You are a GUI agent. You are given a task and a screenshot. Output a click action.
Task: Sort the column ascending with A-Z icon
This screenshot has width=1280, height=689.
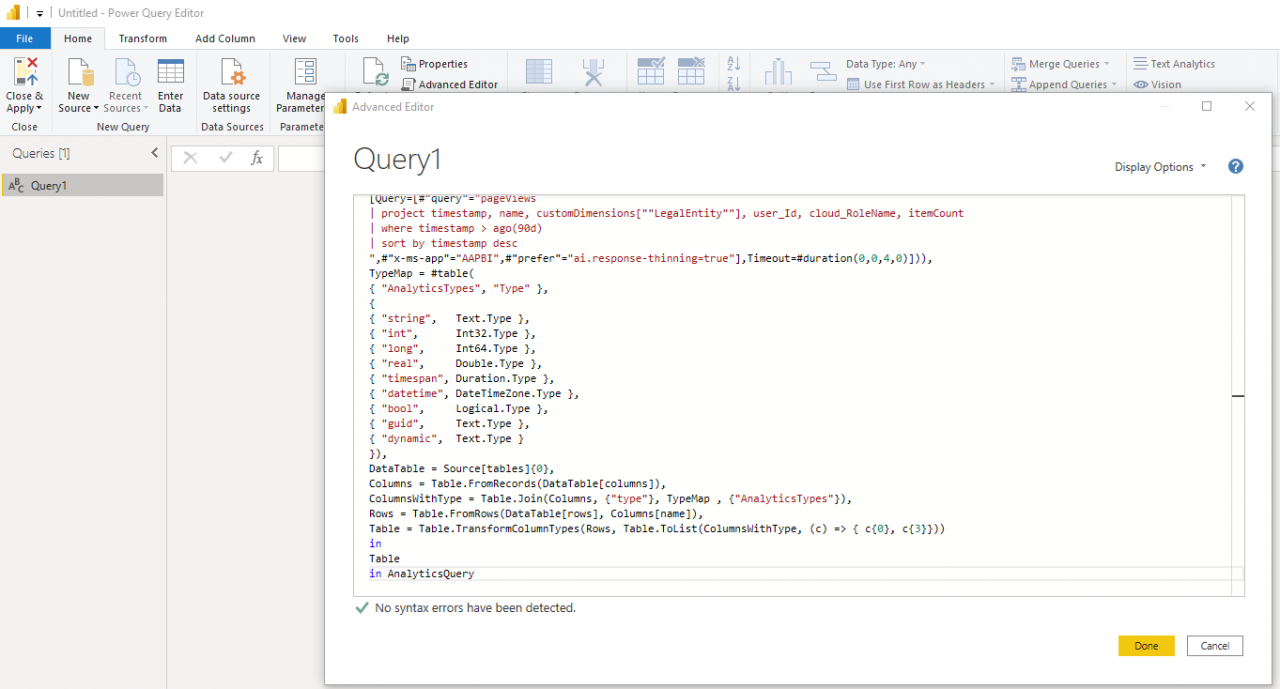pos(733,63)
